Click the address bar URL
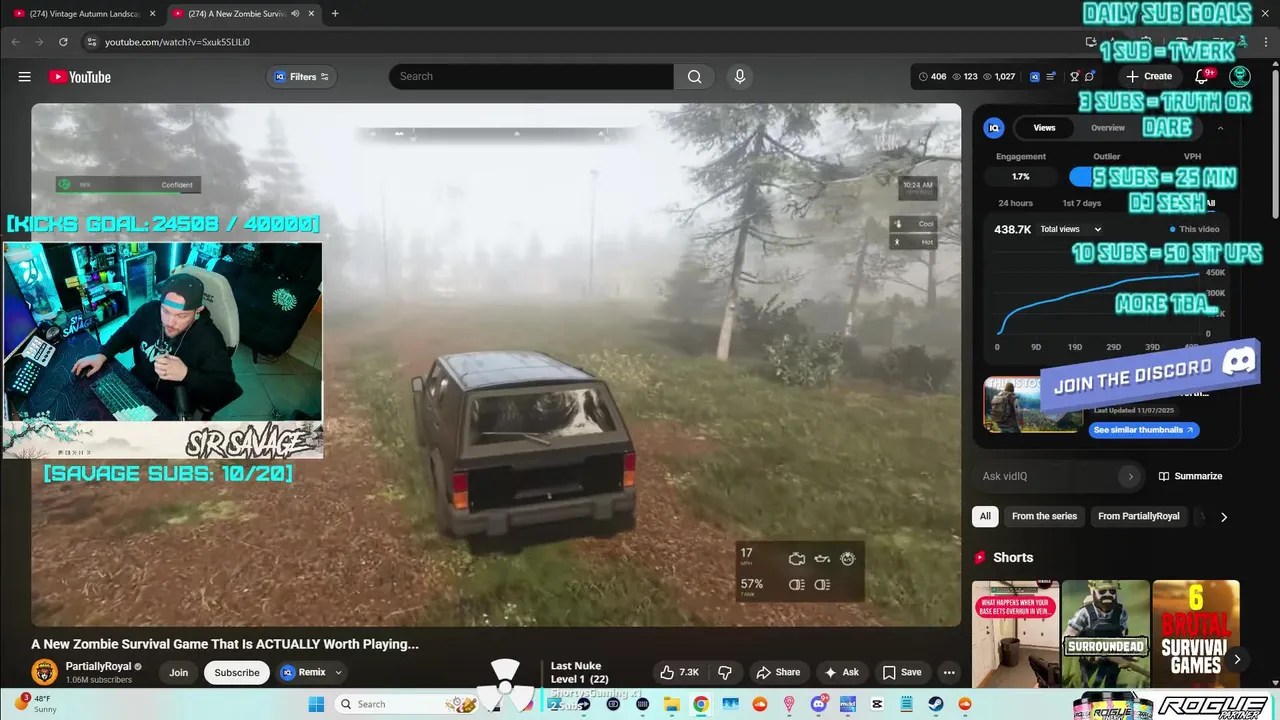The height and width of the screenshot is (720, 1280). [177, 42]
